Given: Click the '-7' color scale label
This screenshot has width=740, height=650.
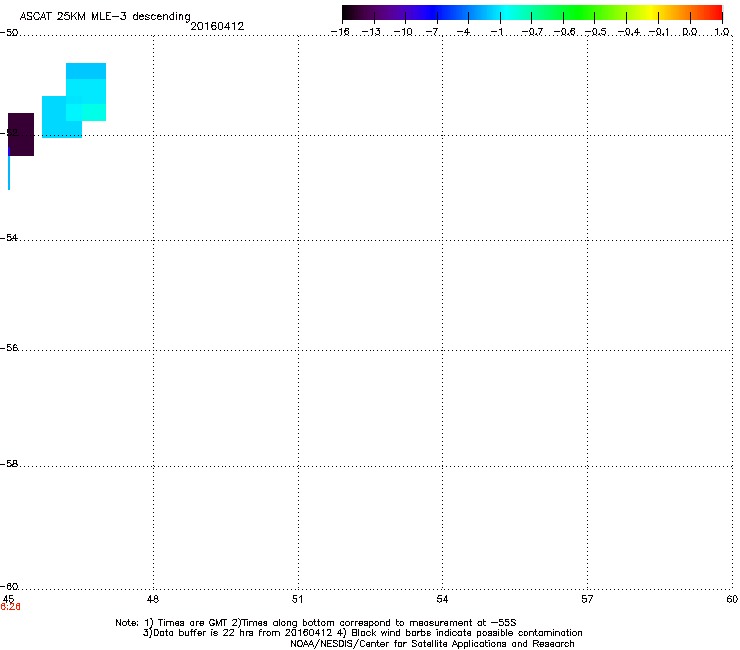Looking at the screenshot, I should [x=433, y=32].
